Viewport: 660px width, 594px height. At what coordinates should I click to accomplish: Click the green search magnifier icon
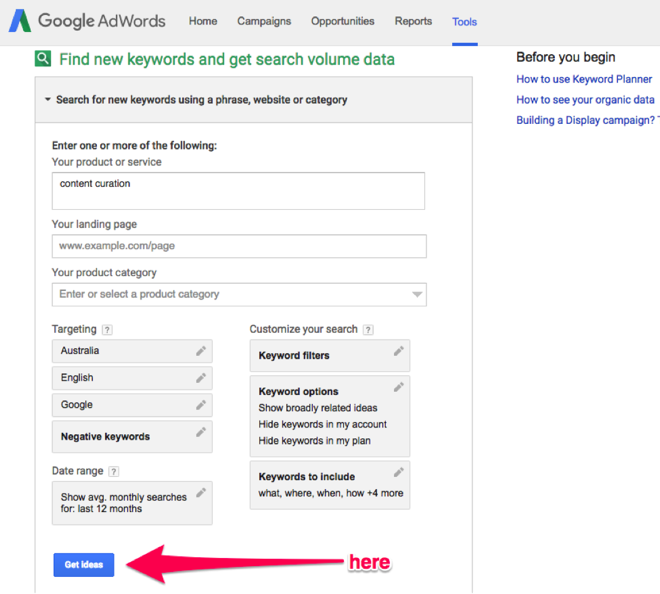click(x=43, y=59)
